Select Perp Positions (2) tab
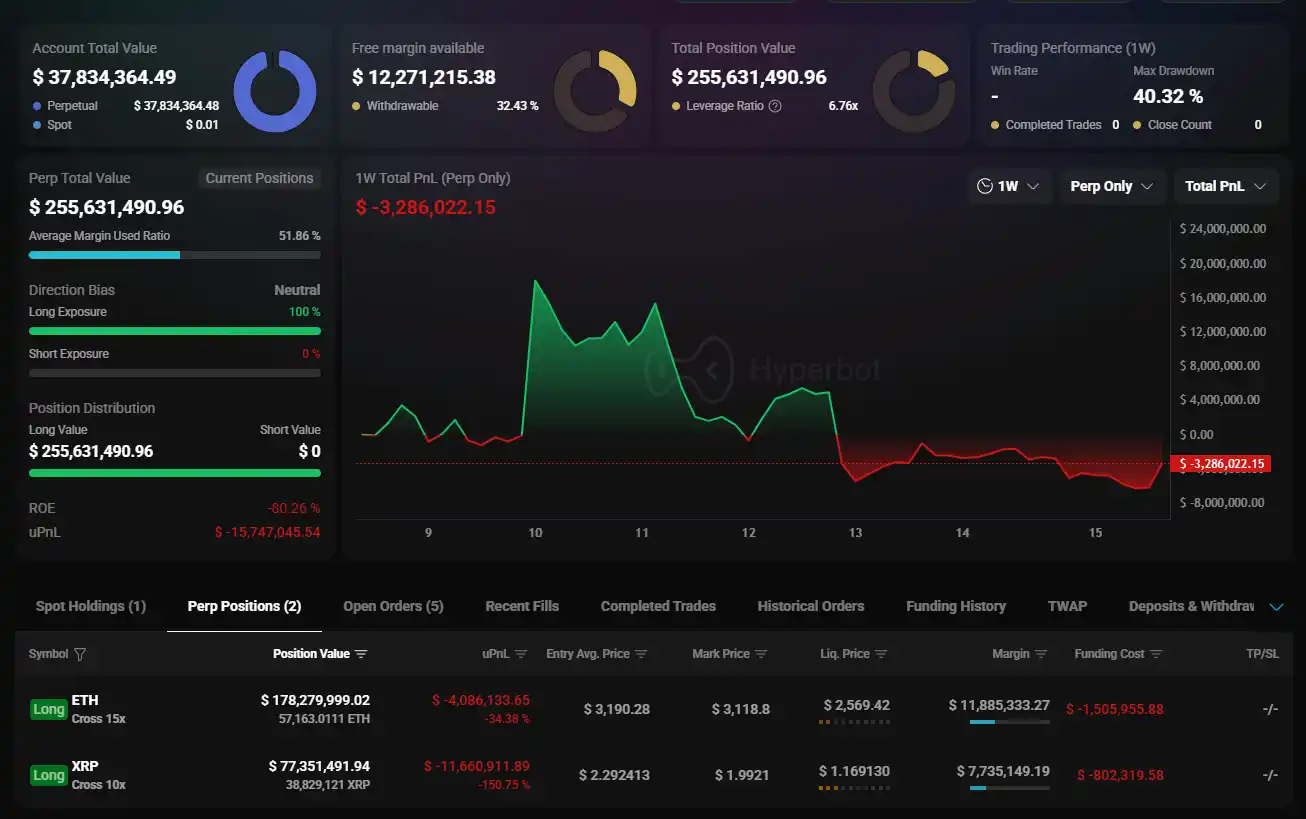The height and width of the screenshot is (819, 1306). [244, 606]
